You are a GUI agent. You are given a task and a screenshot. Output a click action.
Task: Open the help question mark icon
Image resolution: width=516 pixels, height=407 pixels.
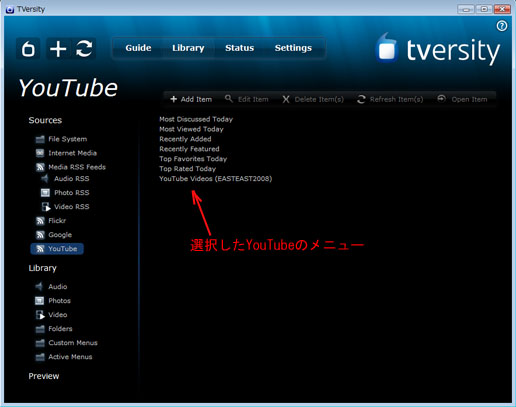click(x=502, y=26)
